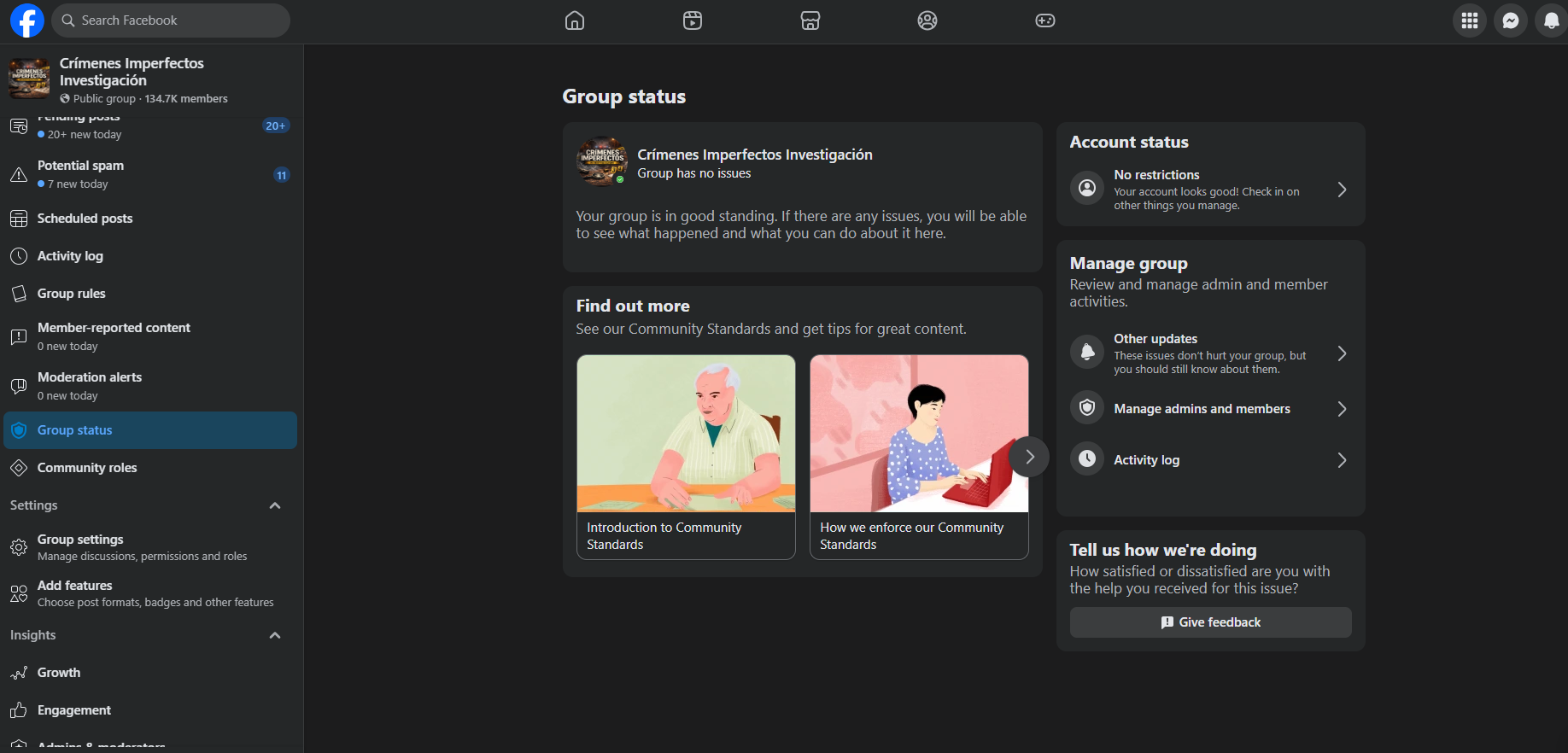Open the Gaming icon
The width and height of the screenshot is (1568, 753).
point(1045,20)
